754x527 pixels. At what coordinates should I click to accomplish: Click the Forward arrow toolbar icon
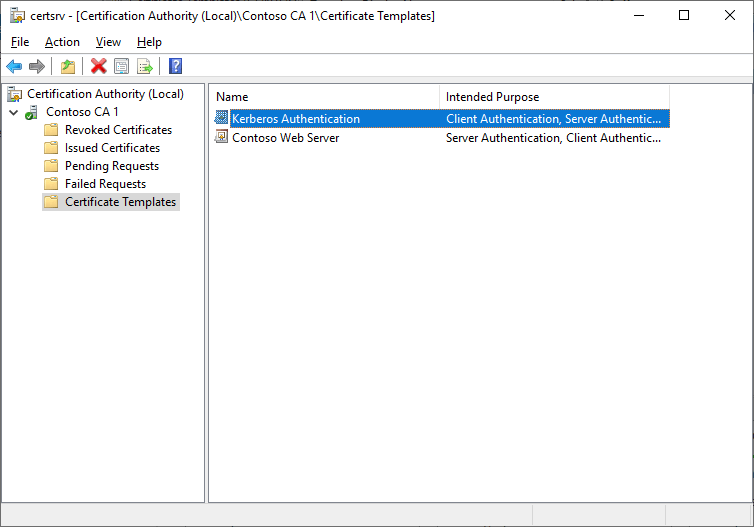click(x=37, y=66)
